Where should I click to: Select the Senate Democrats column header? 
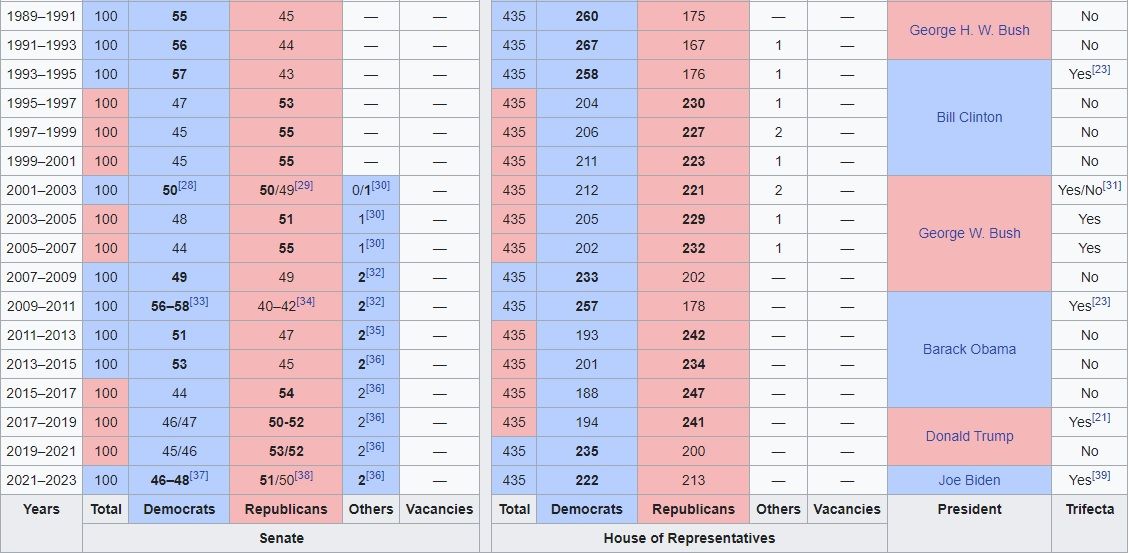(x=179, y=509)
